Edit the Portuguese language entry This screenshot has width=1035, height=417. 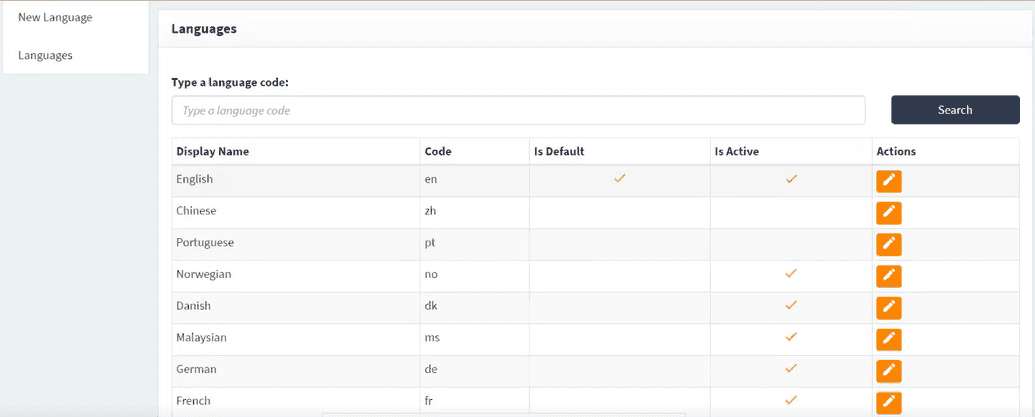coord(888,244)
